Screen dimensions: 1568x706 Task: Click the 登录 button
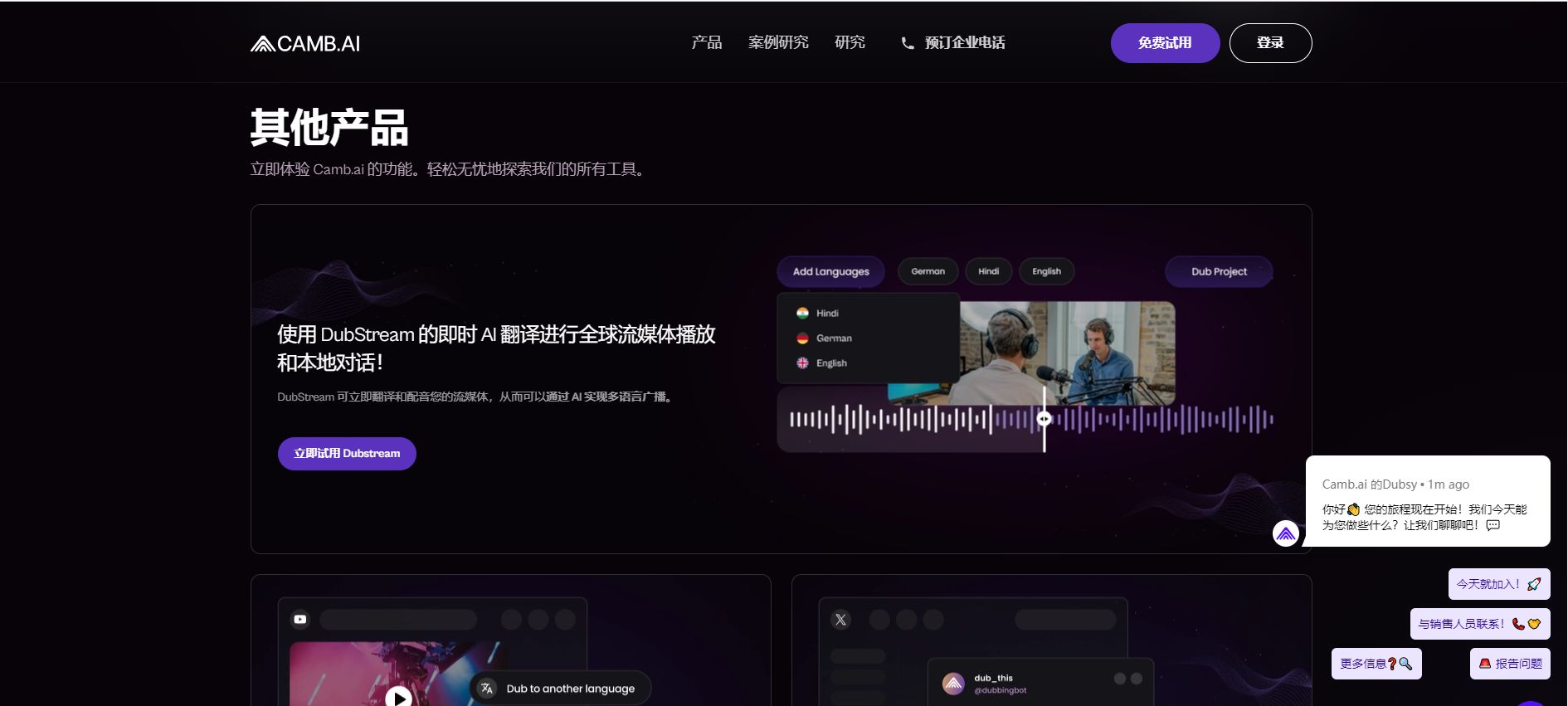pos(1270,43)
